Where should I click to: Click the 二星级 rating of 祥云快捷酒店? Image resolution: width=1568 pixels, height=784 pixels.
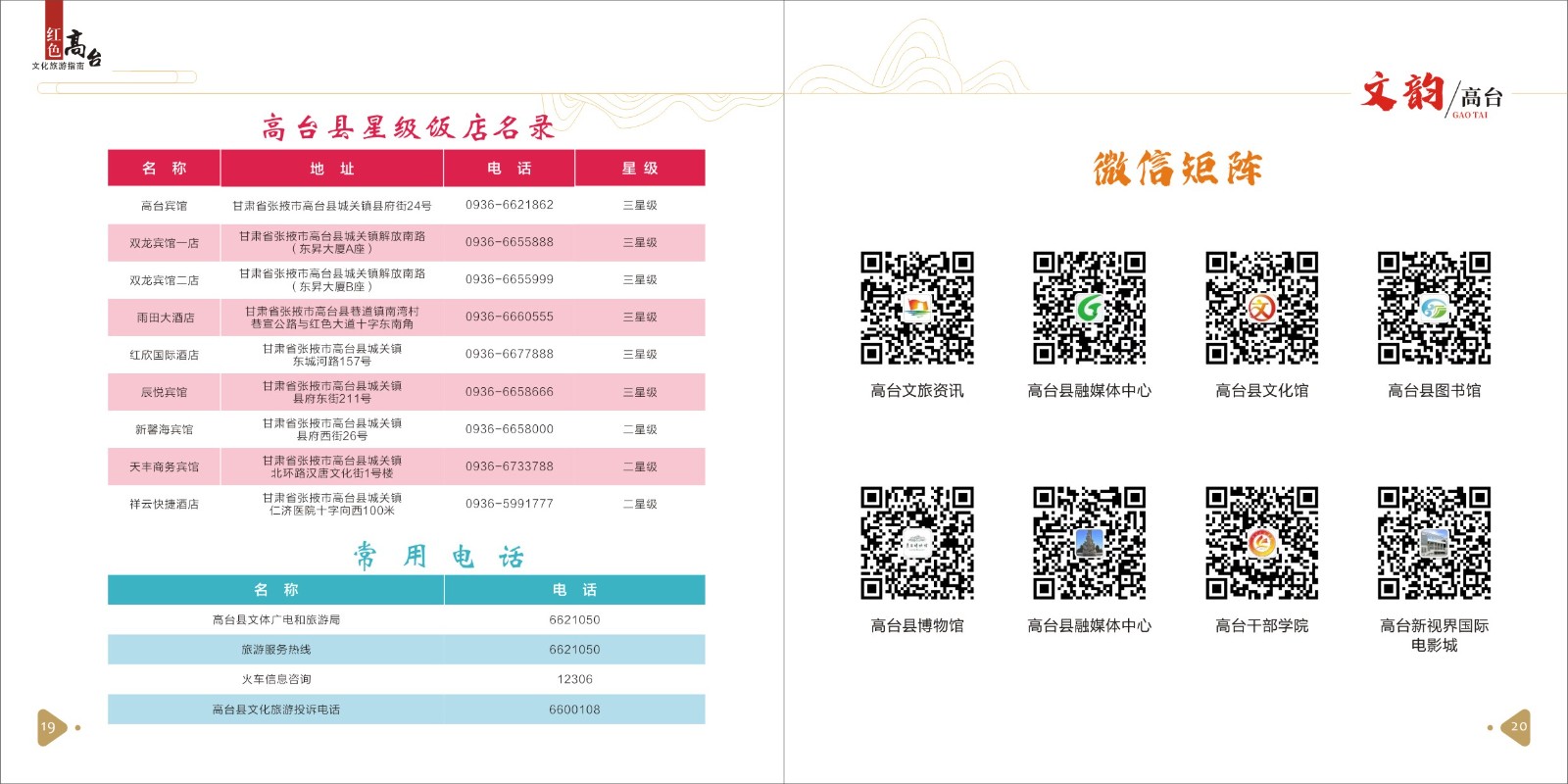click(640, 504)
